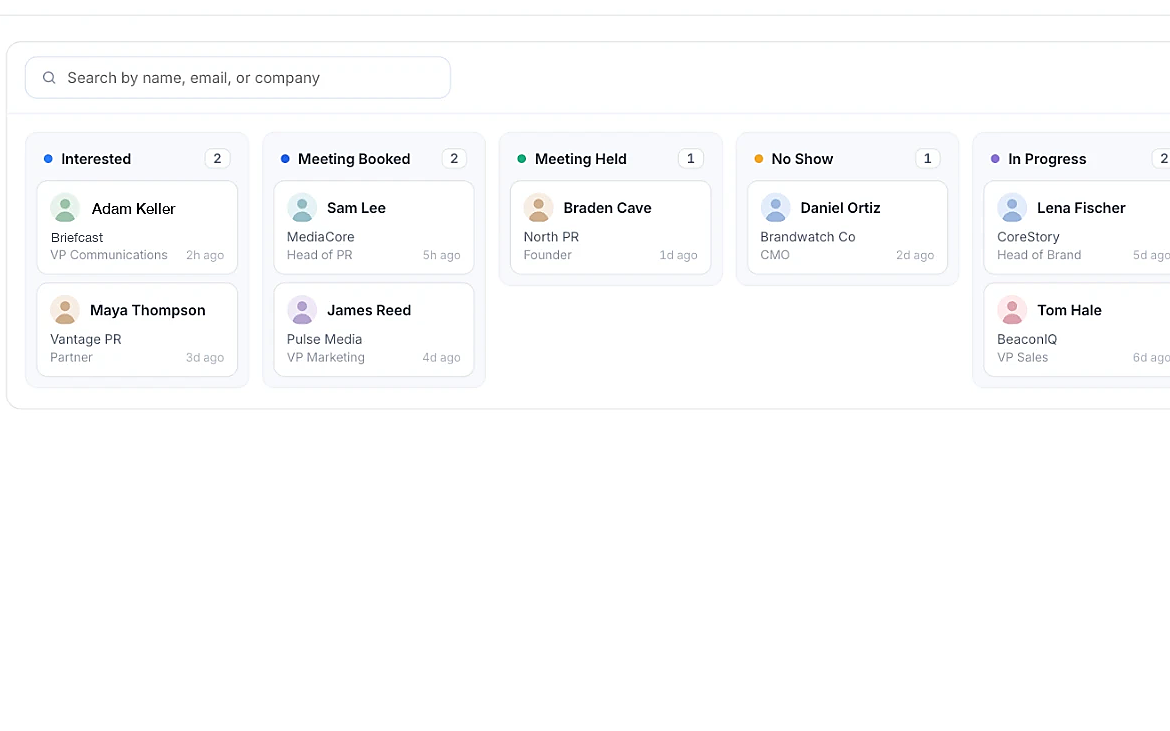Open the Tom Hale contact name

1069,310
